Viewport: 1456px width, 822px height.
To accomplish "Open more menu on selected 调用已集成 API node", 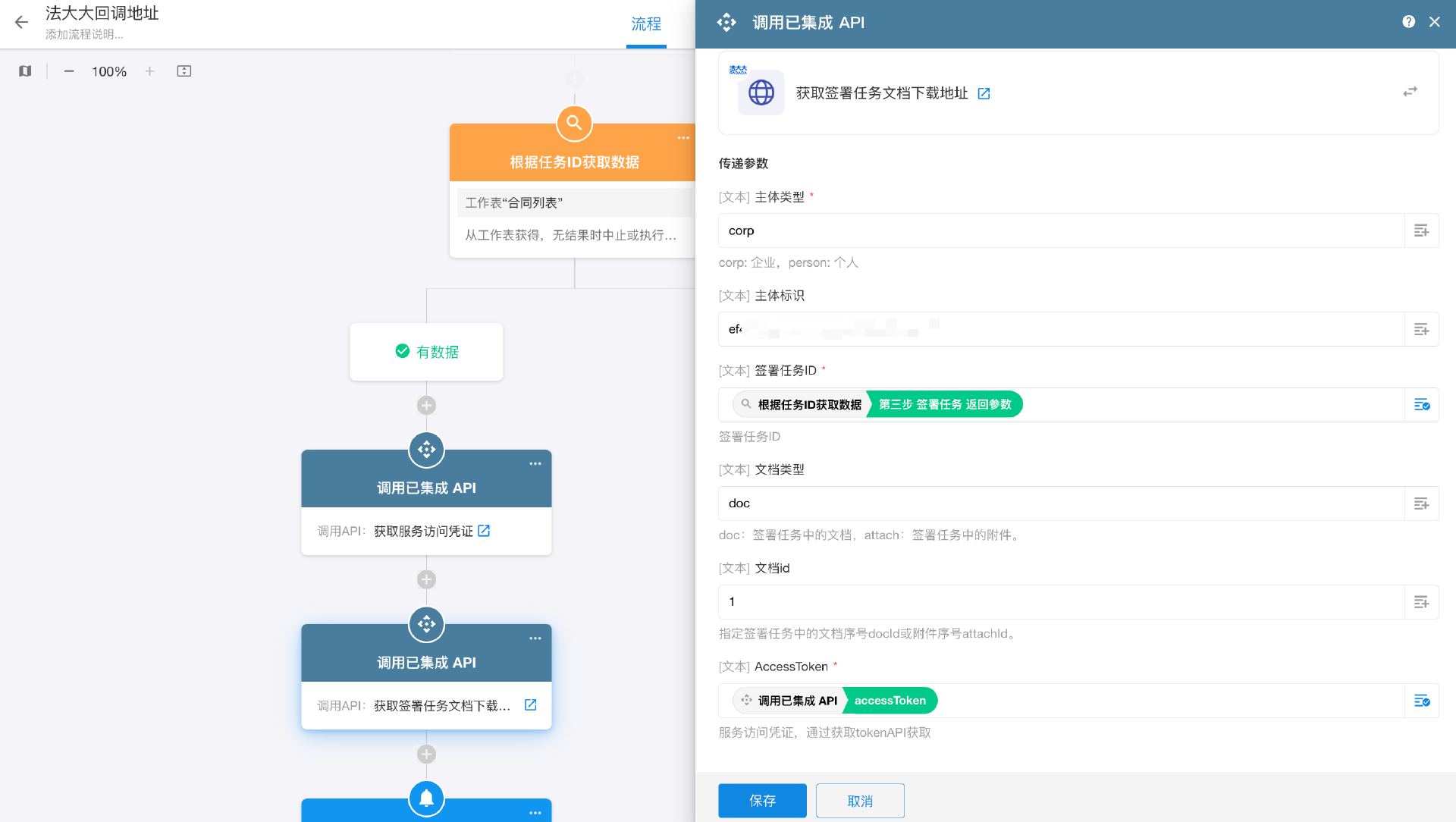I will (x=535, y=638).
